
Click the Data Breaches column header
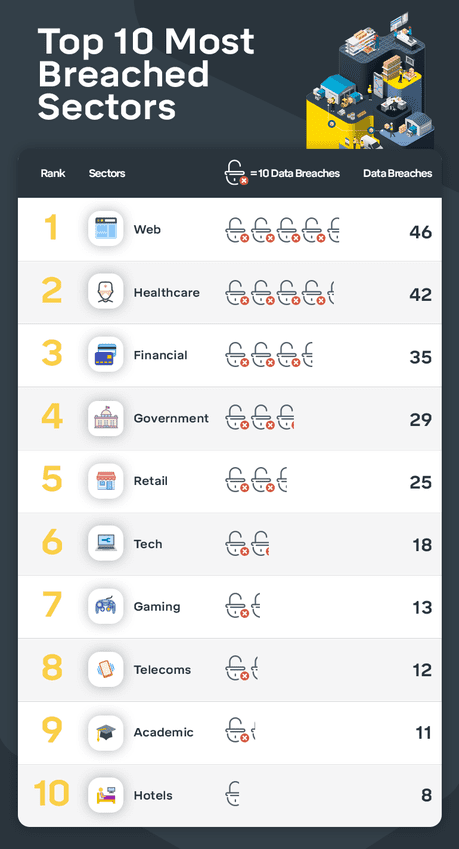pos(397,173)
